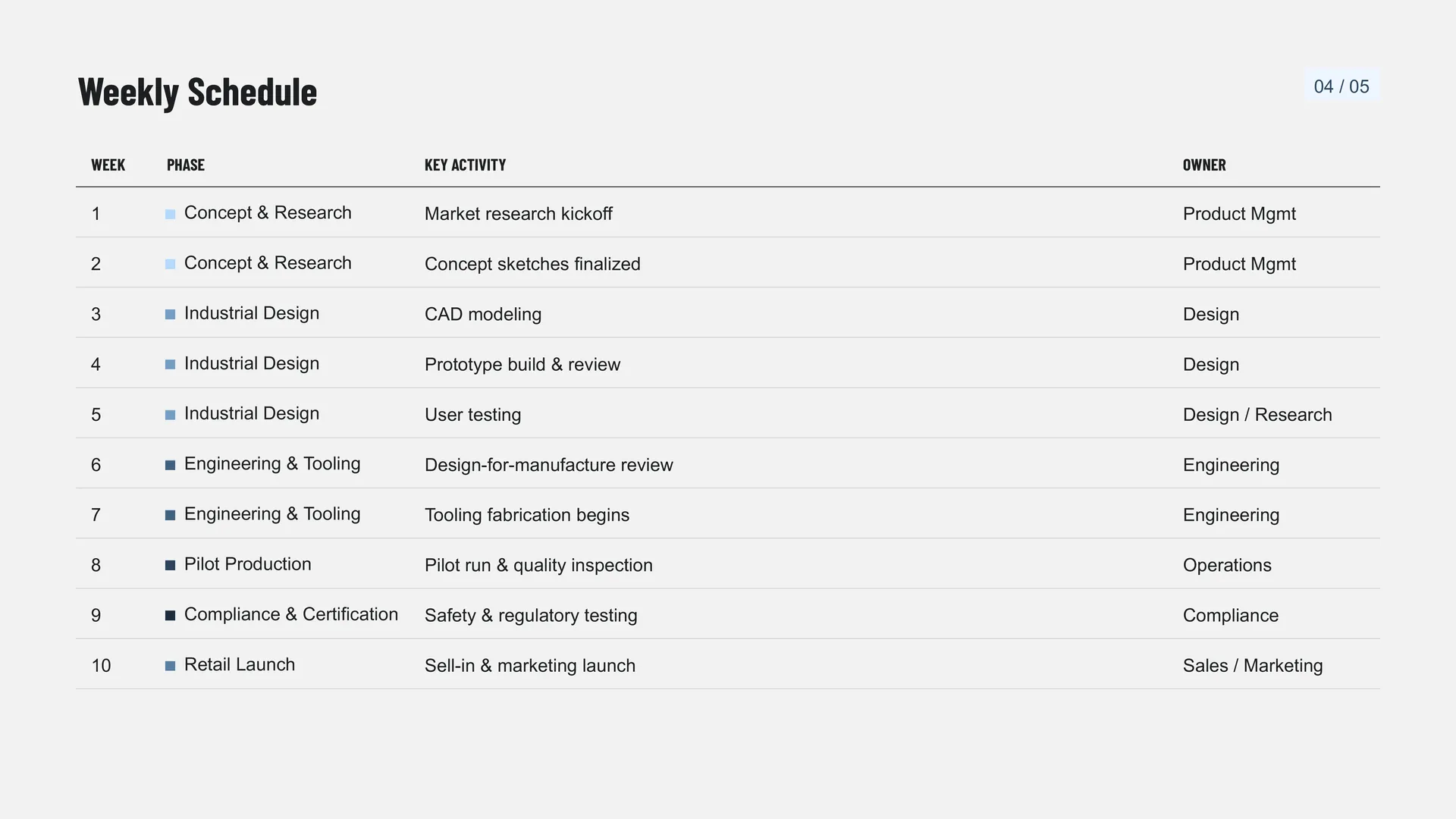Viewport: 1456px width, 819px height.
Task: Click the PHASE column header
Action: tap(186, 165)
